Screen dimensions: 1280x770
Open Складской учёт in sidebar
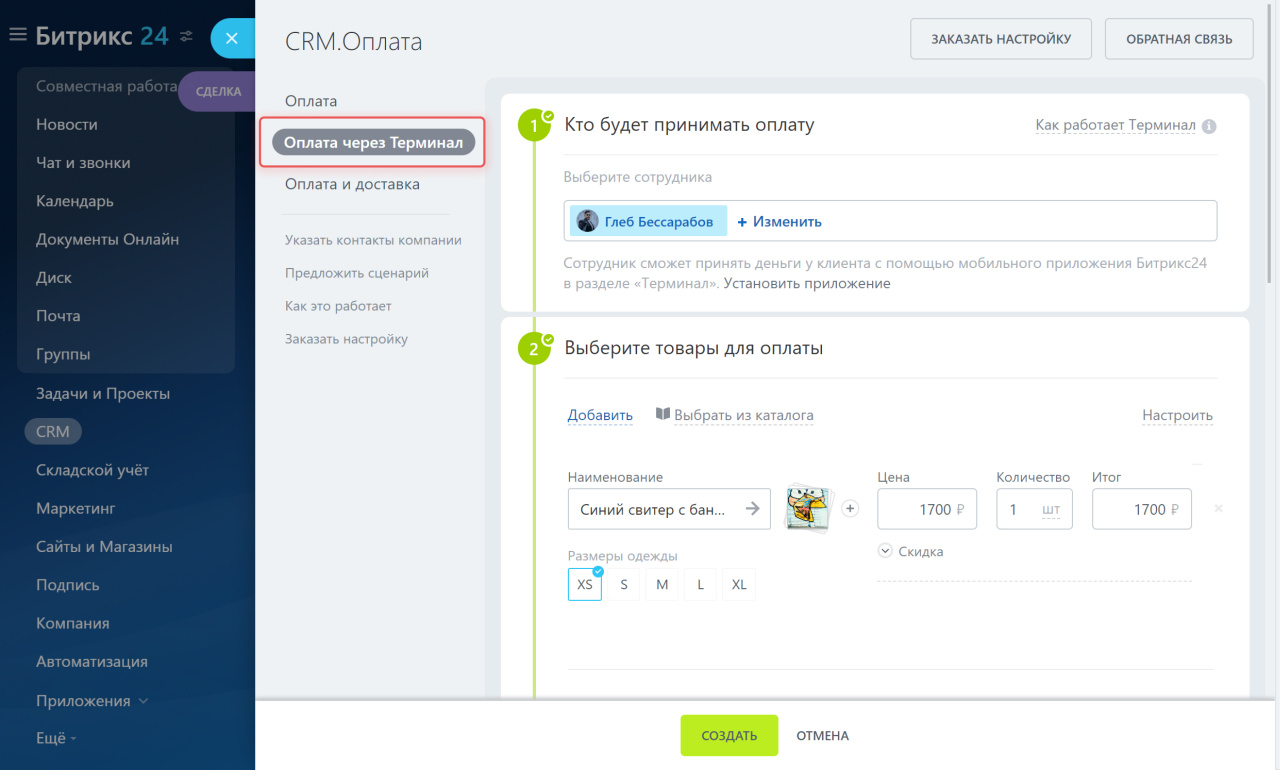(x=93, y=470)
